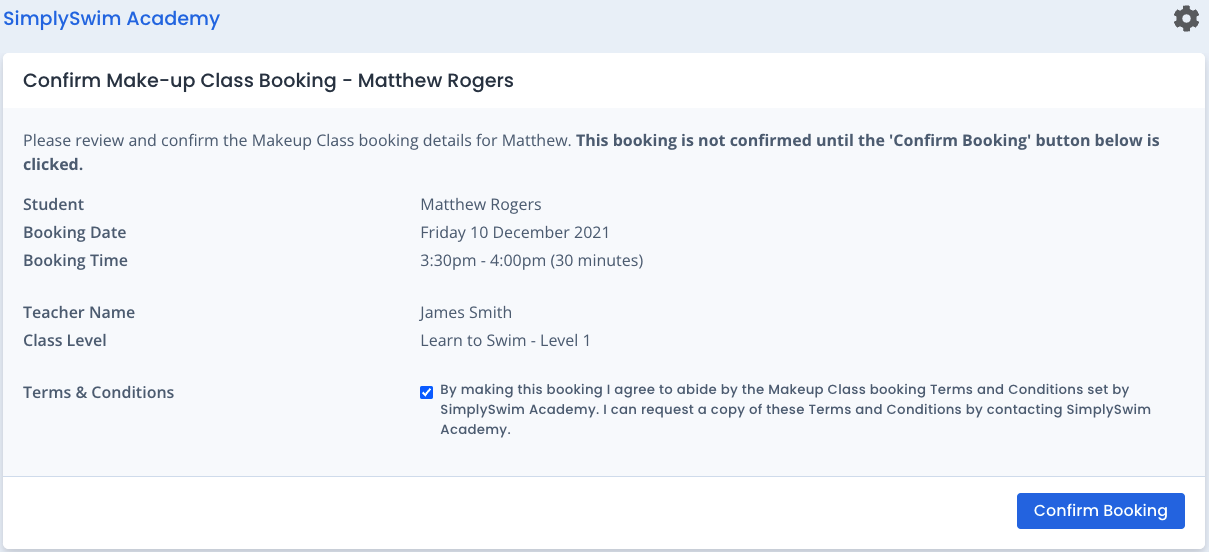Uncheck the Terms & Conditions checkbox
The width and height of the screenshot is (1209, 552).
coord(427,392)
